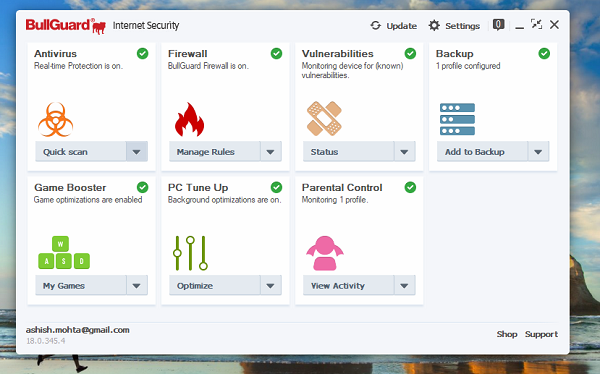Open the Shop link
The width and height of the screenshot is (600, 374).
click(x=507, y=334)
